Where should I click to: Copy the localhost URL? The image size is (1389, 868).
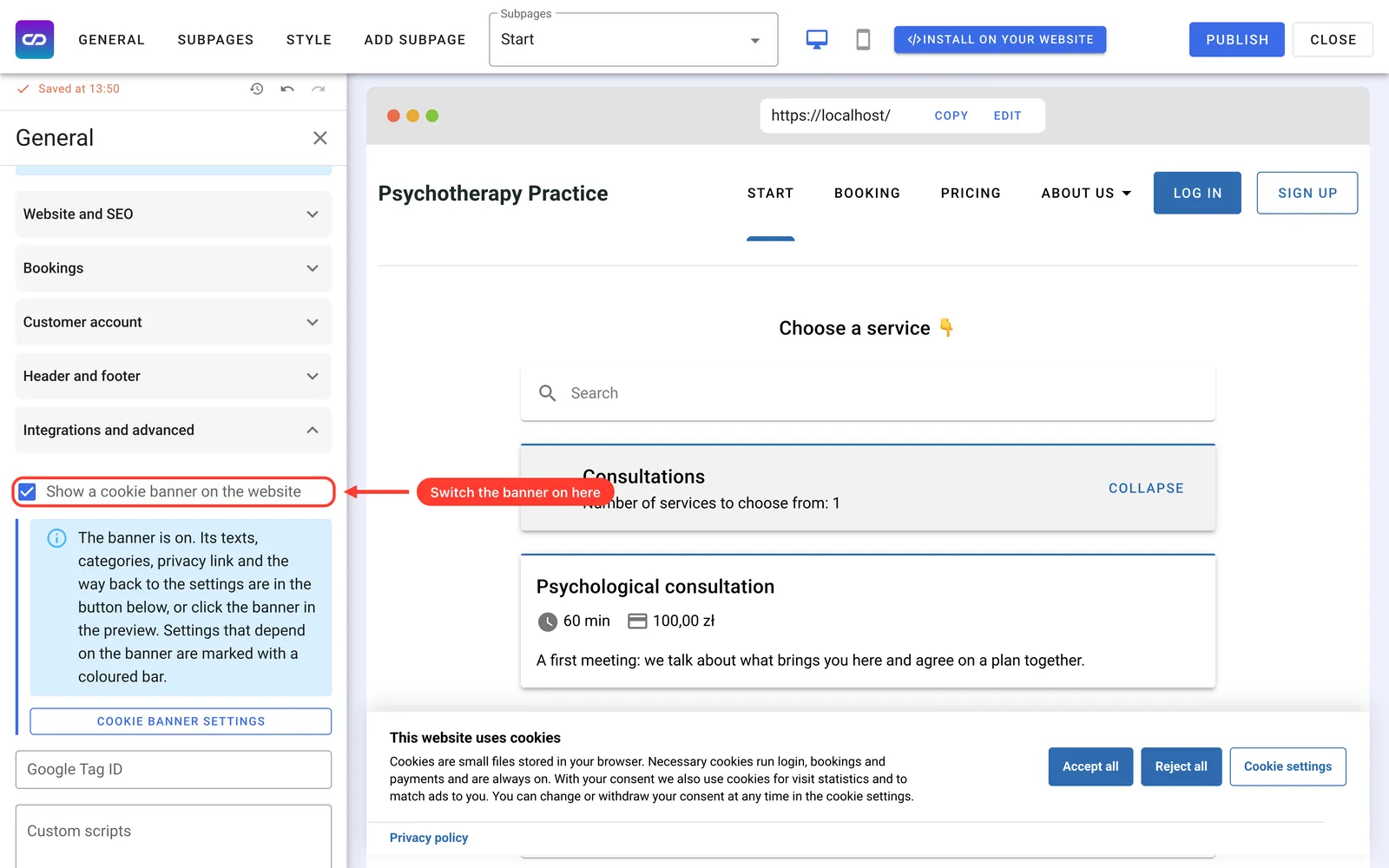[951, 115]
